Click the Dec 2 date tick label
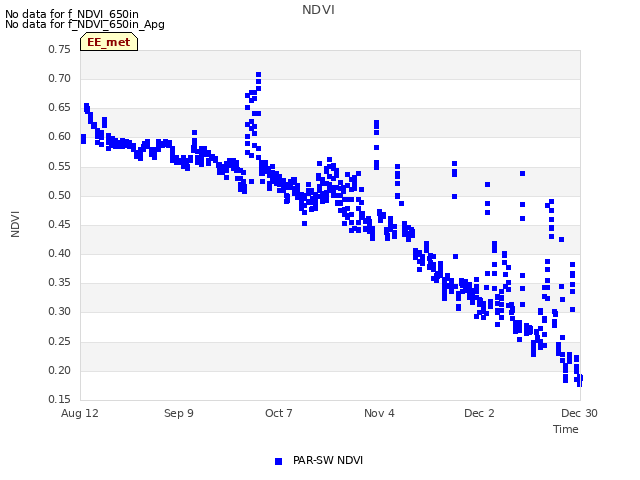This screenshot has height=480, width=640. tap(479, 413)
